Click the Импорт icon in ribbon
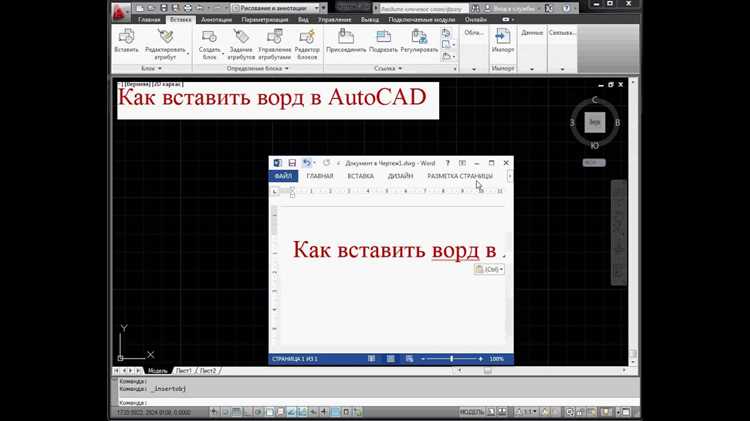This screenshot has height=421, width=750. (x=503, y=39)
